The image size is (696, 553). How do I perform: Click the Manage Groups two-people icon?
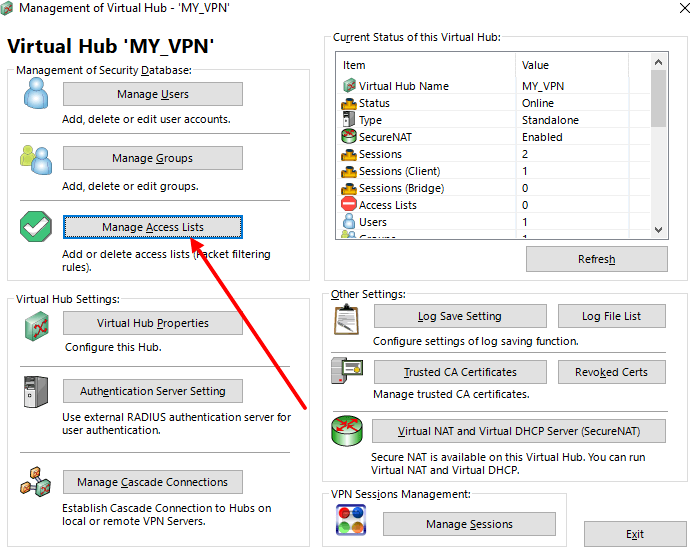point(35,159)
